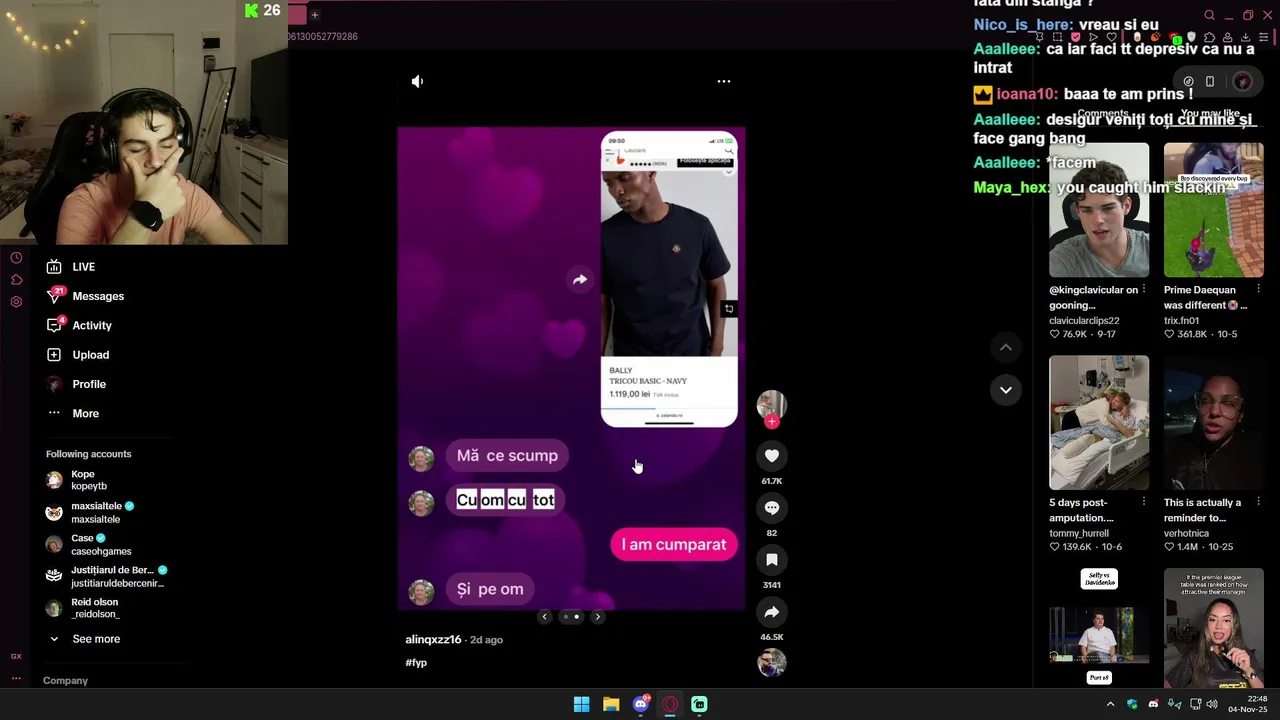Screen dimensions: 1280x720
Task: Open the sidebar three-dot setup menu
Action: coord(16,679)
